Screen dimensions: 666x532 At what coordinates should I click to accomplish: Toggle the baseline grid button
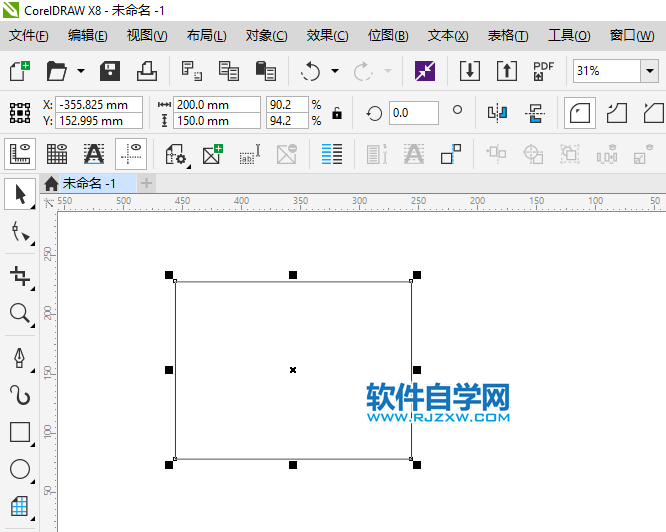tap(94, 154)
